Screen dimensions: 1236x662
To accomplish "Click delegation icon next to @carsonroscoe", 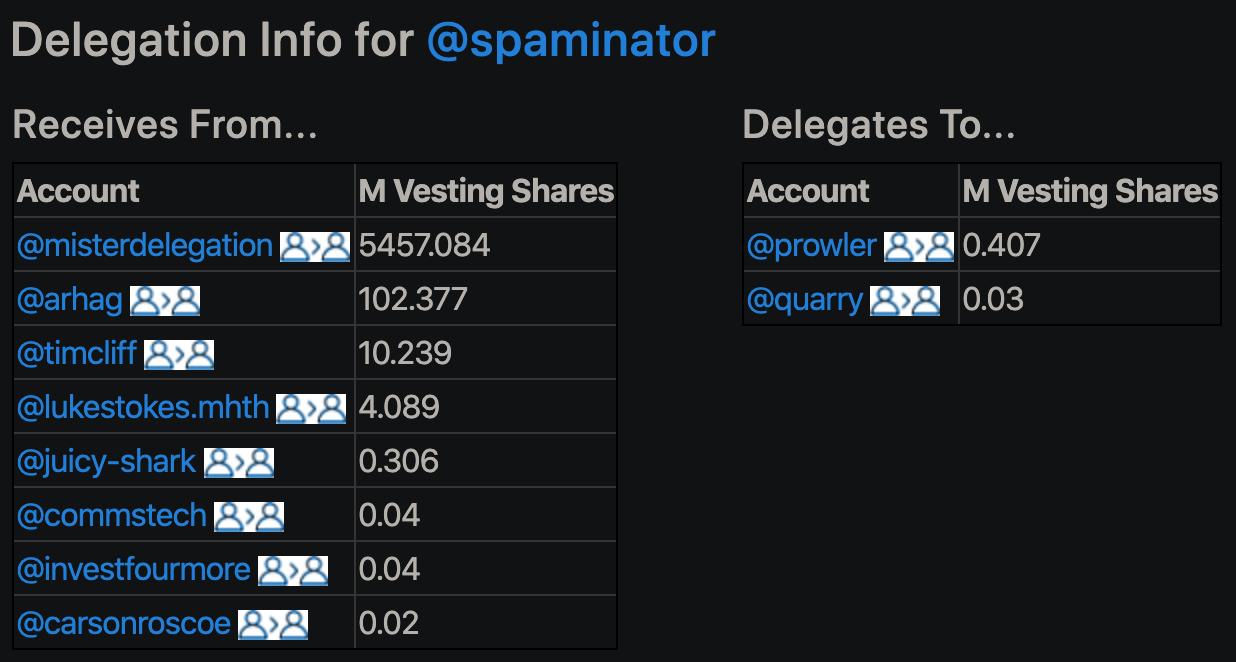I will [x=273, y=624].
